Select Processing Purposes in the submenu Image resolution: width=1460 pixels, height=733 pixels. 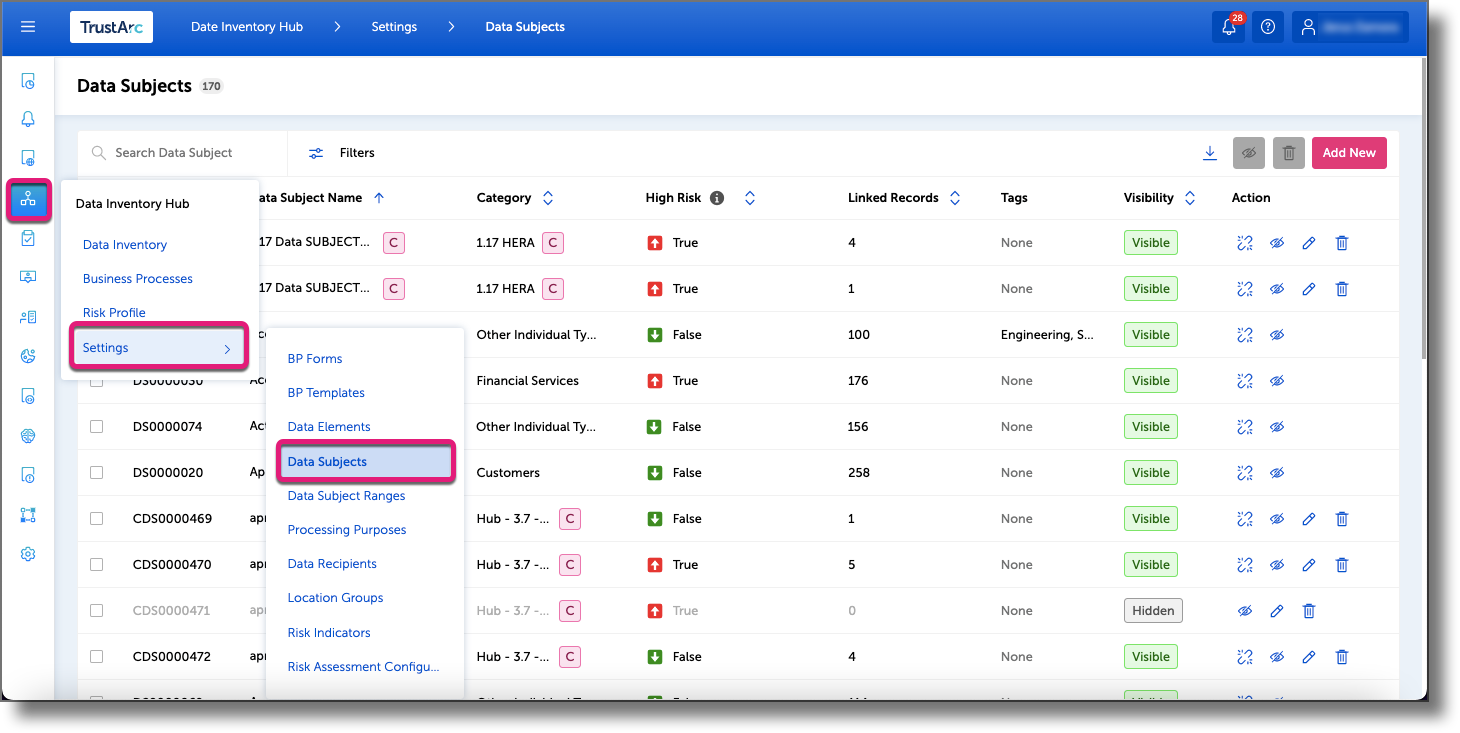(x=346, y=529)
